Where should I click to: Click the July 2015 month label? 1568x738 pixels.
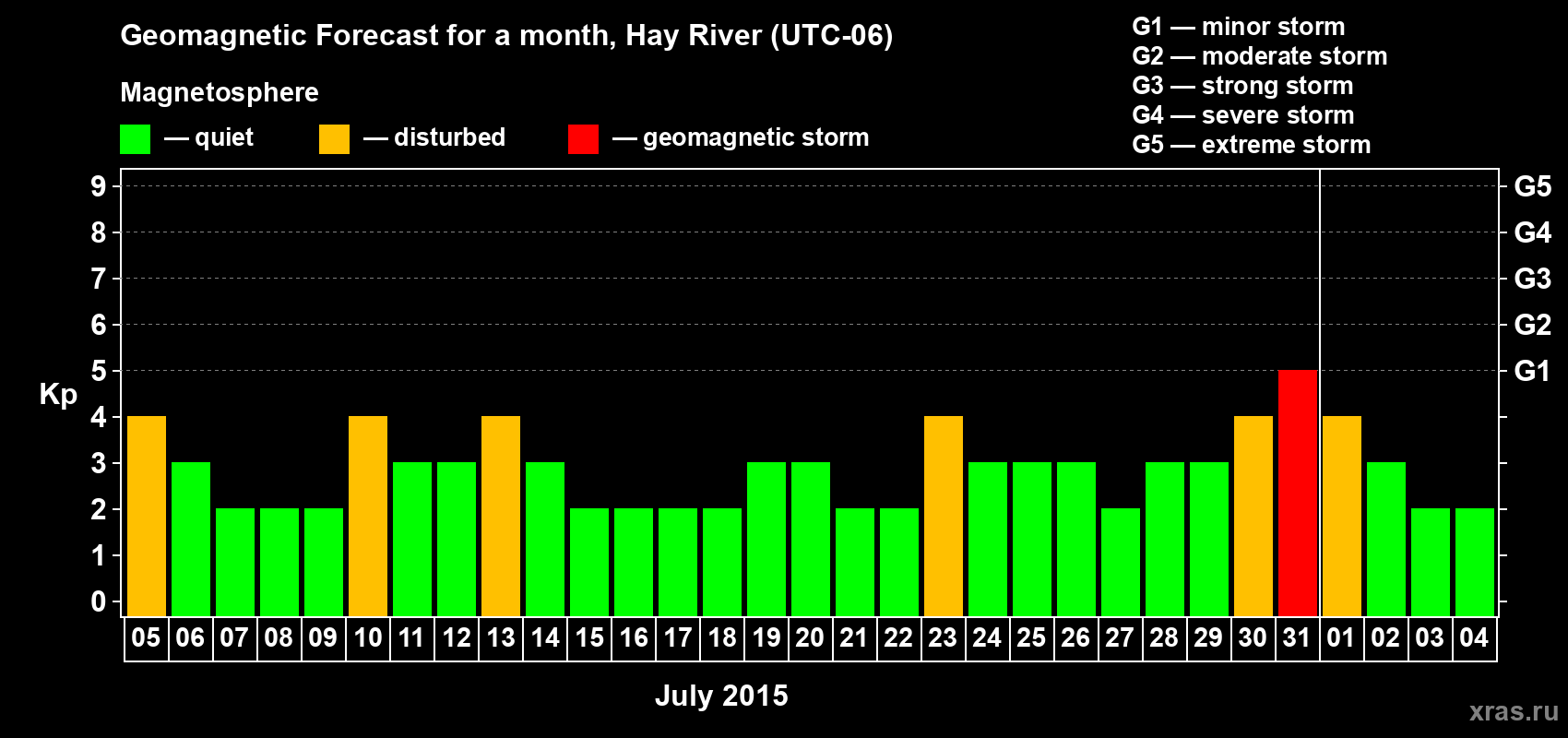(x=721, y=696)
